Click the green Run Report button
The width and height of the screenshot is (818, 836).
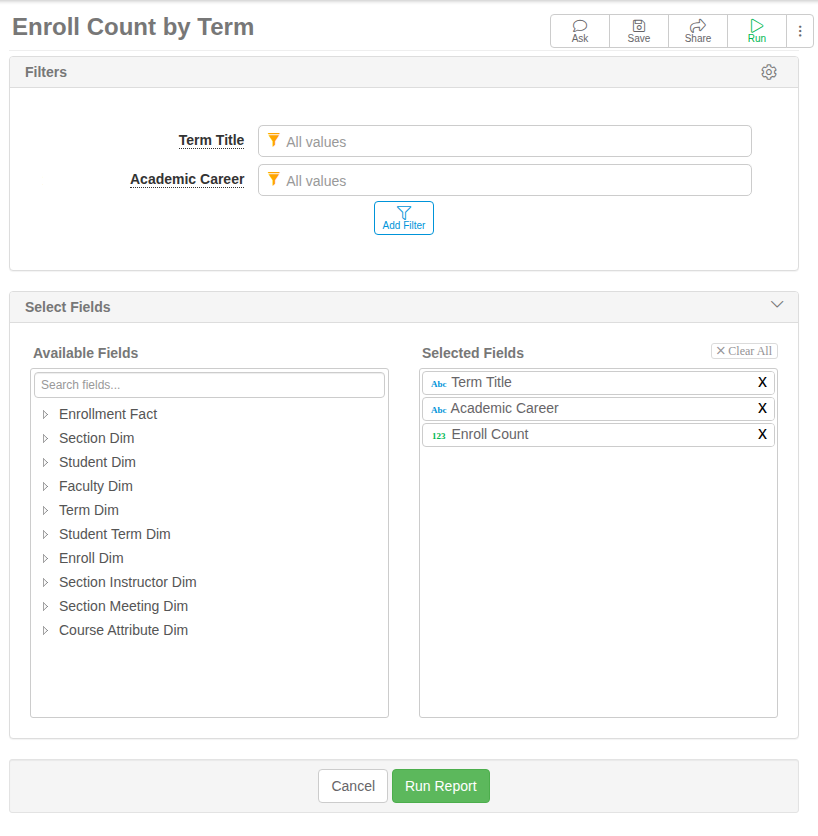point(441,786)
